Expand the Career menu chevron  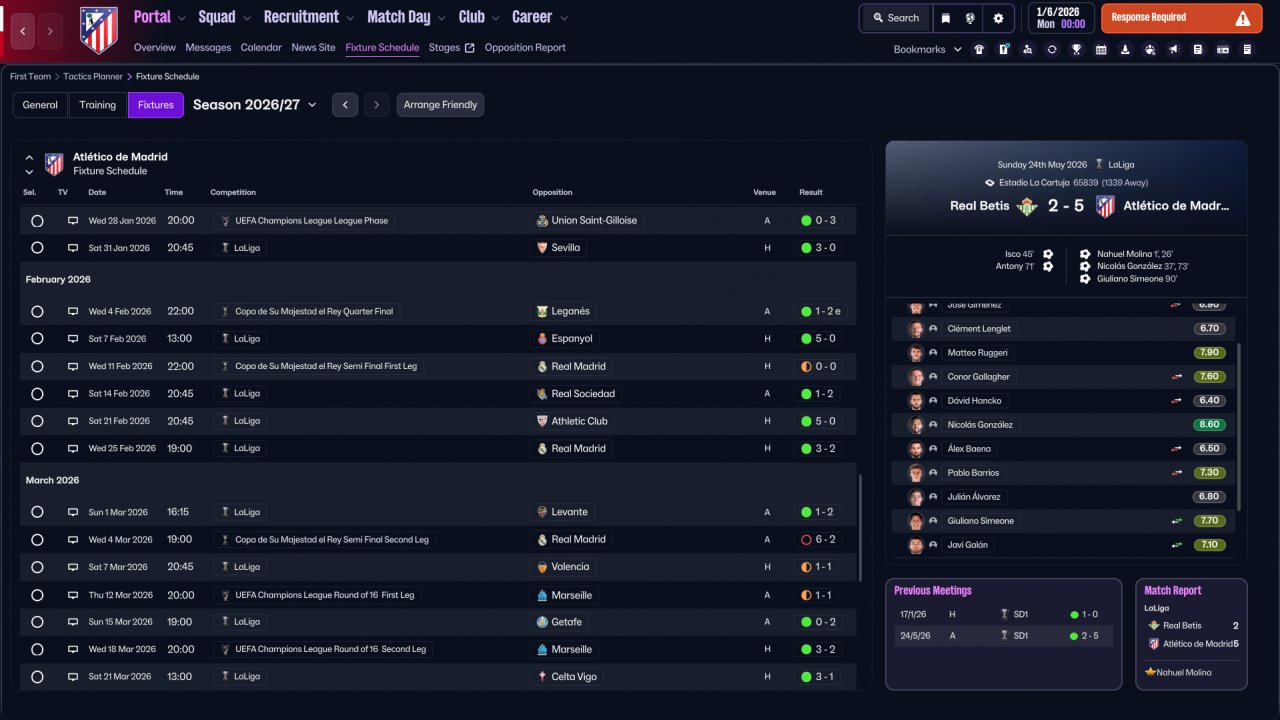coord(563,18)
